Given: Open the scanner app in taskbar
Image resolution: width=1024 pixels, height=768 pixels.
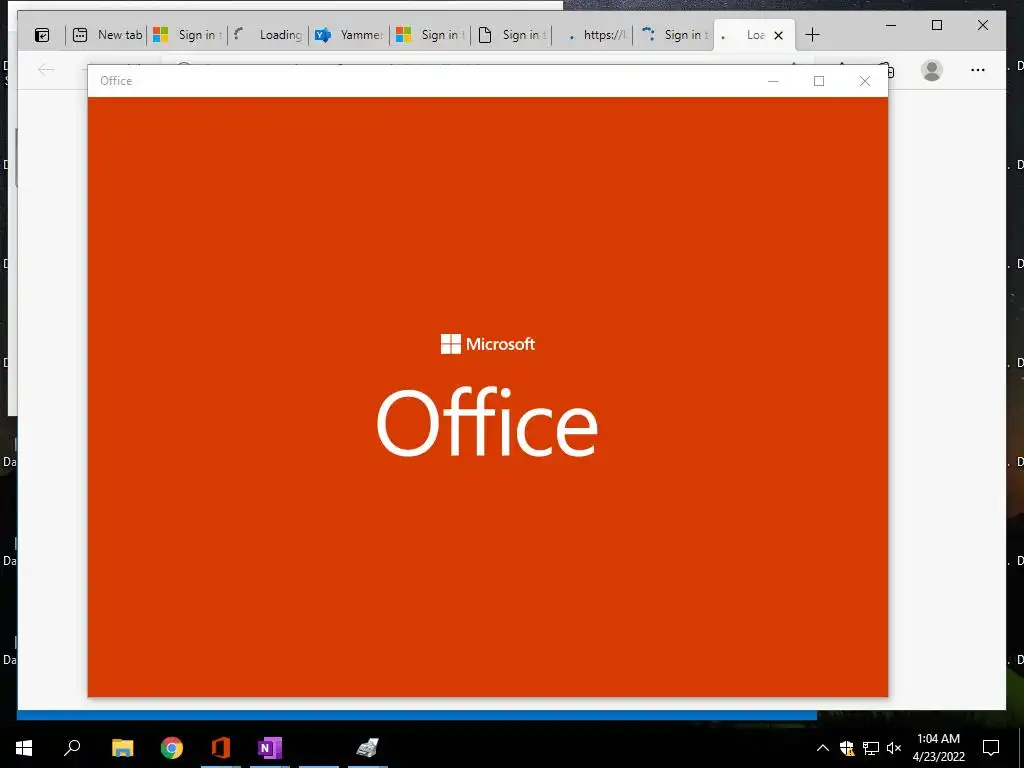Looking at the screenshot, I should coord(368,748).
